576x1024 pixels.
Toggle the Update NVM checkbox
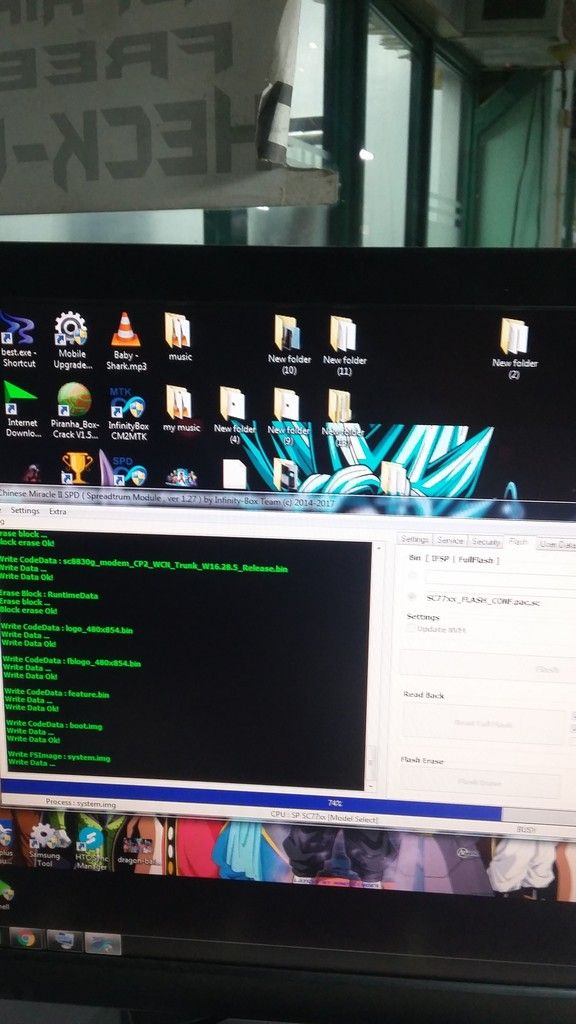coord(410,628)
